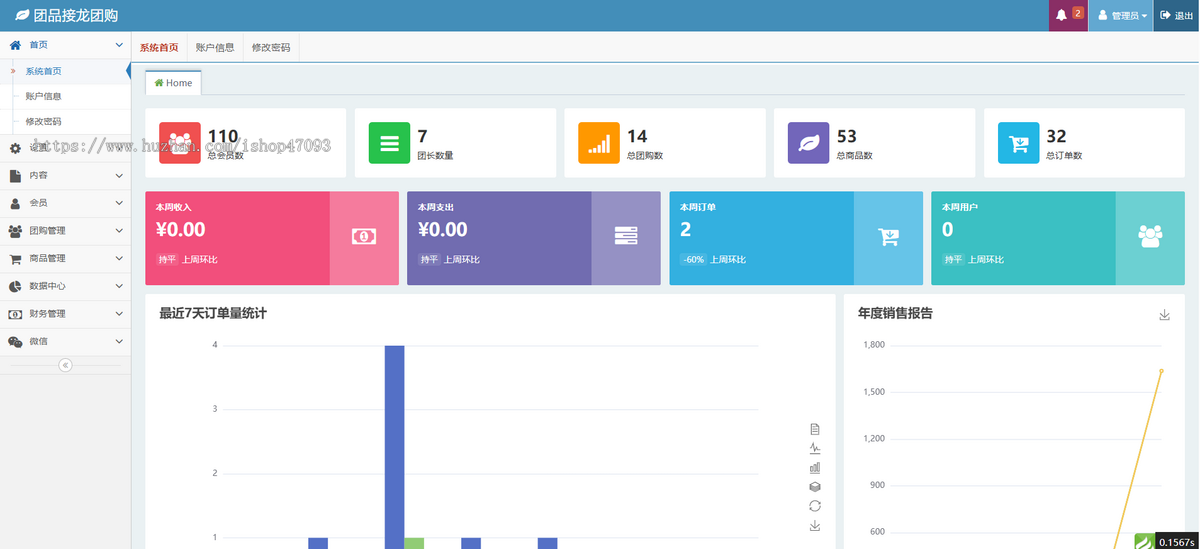Viewport: 1200px width, 549px height.
Task: Restore the order chart with refresh icon
Action: [815, 506]
